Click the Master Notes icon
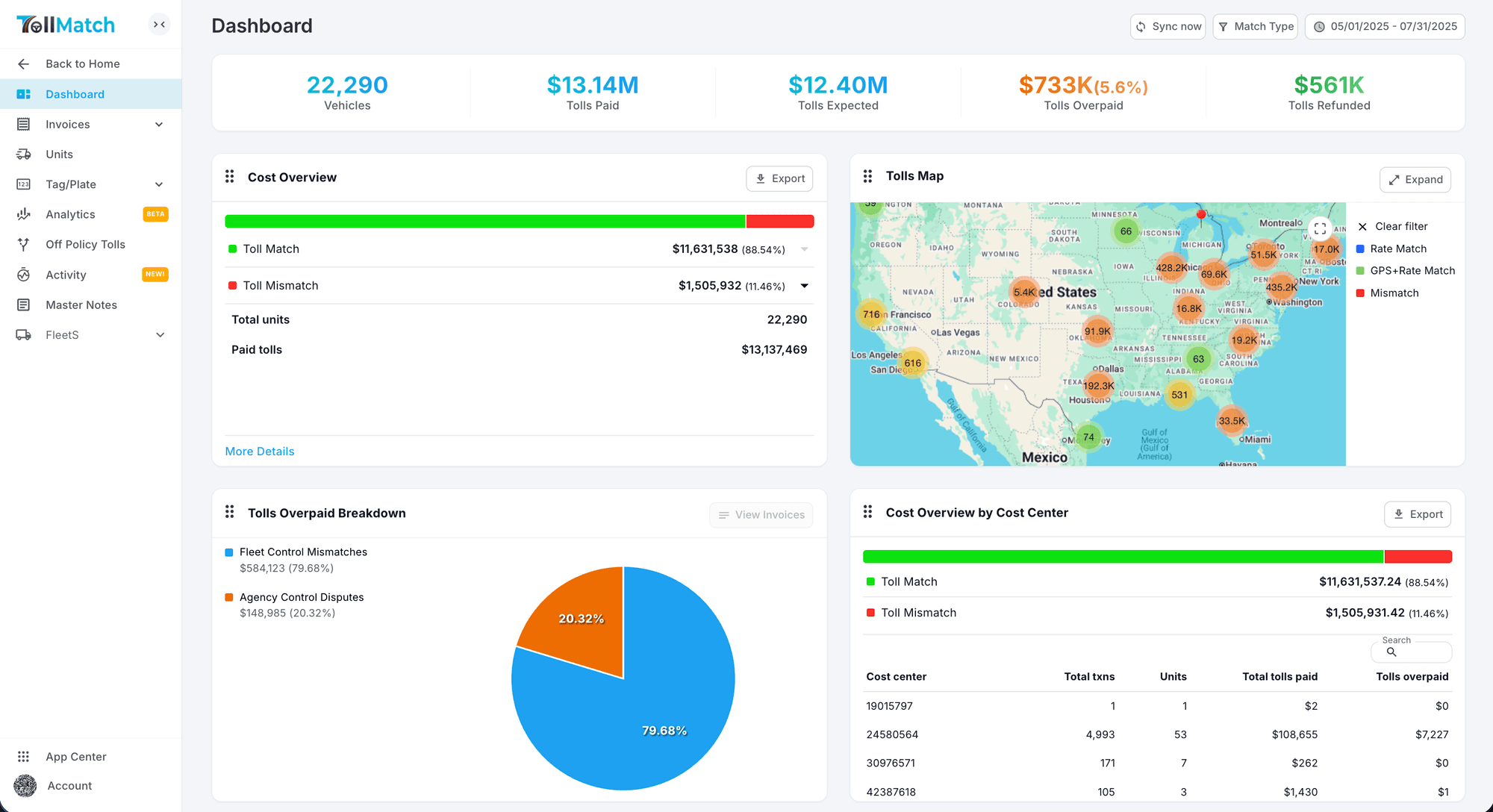The image size is (1493, 812). [x=24, y=304]
